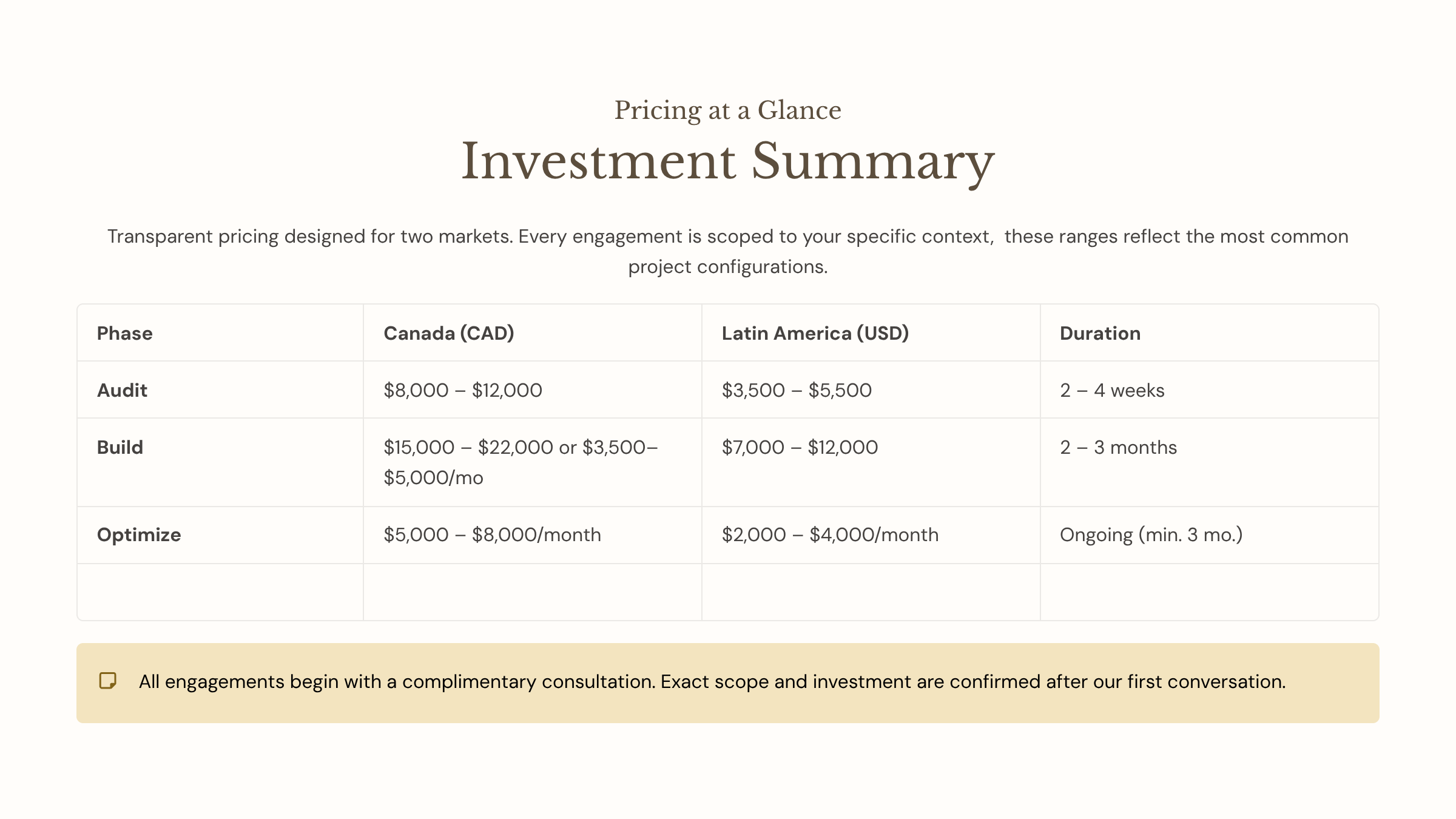This screenshot has width=1456, height=819.
Task: Click the "Optimize" row label
Action: 139,534
